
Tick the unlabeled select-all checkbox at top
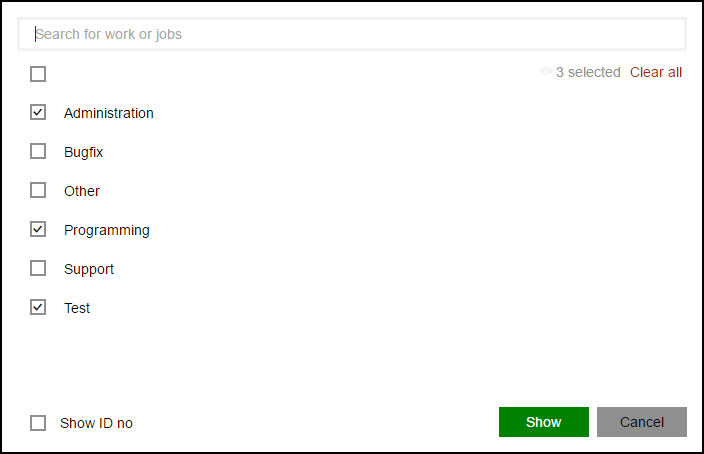pyautogui.click(x=38, y=74)
